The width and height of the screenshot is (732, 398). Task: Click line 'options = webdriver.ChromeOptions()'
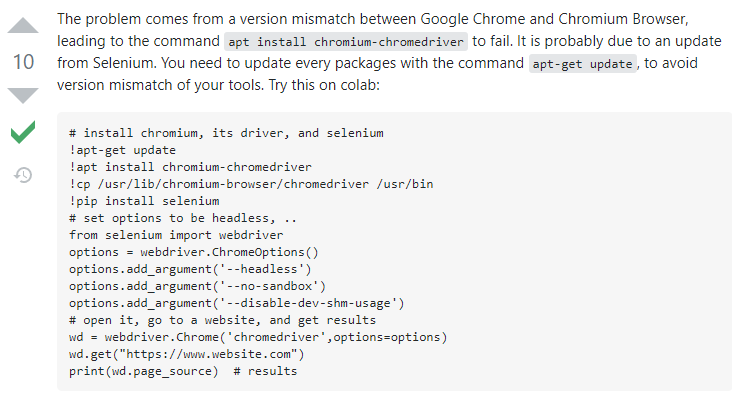pos(194,252)
